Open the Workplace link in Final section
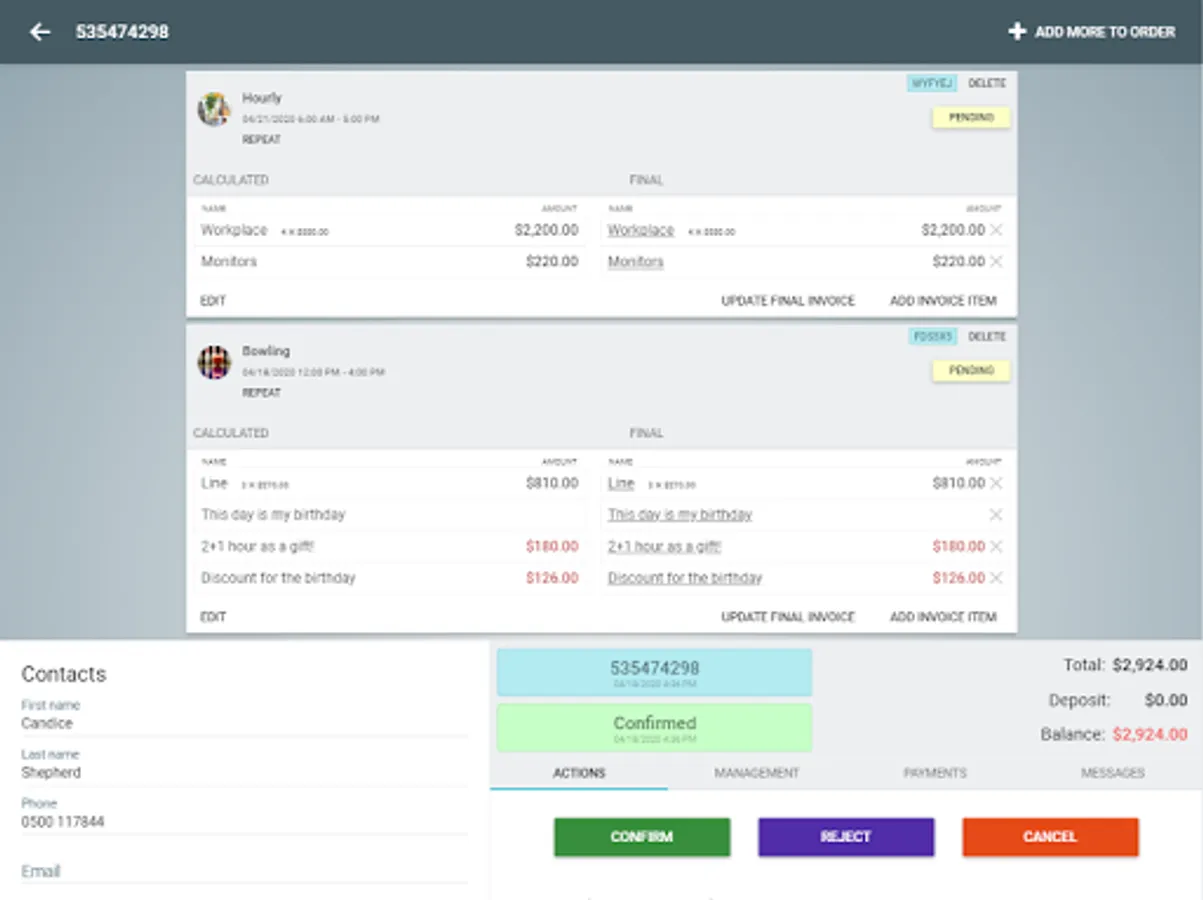Image resolution: width=1203 pixels, height=900 pixels. [641, 230]
